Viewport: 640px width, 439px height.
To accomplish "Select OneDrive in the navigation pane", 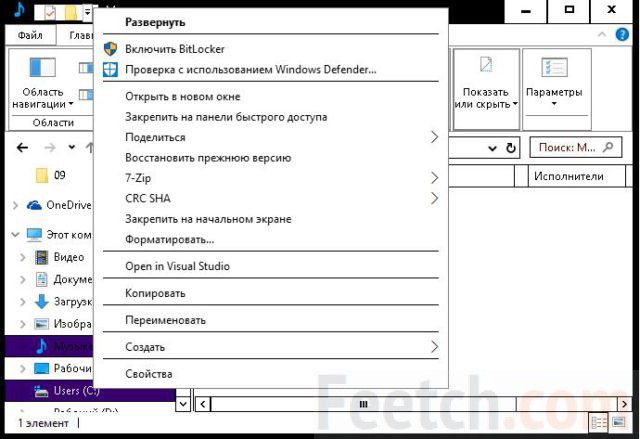I will [69, 205].
